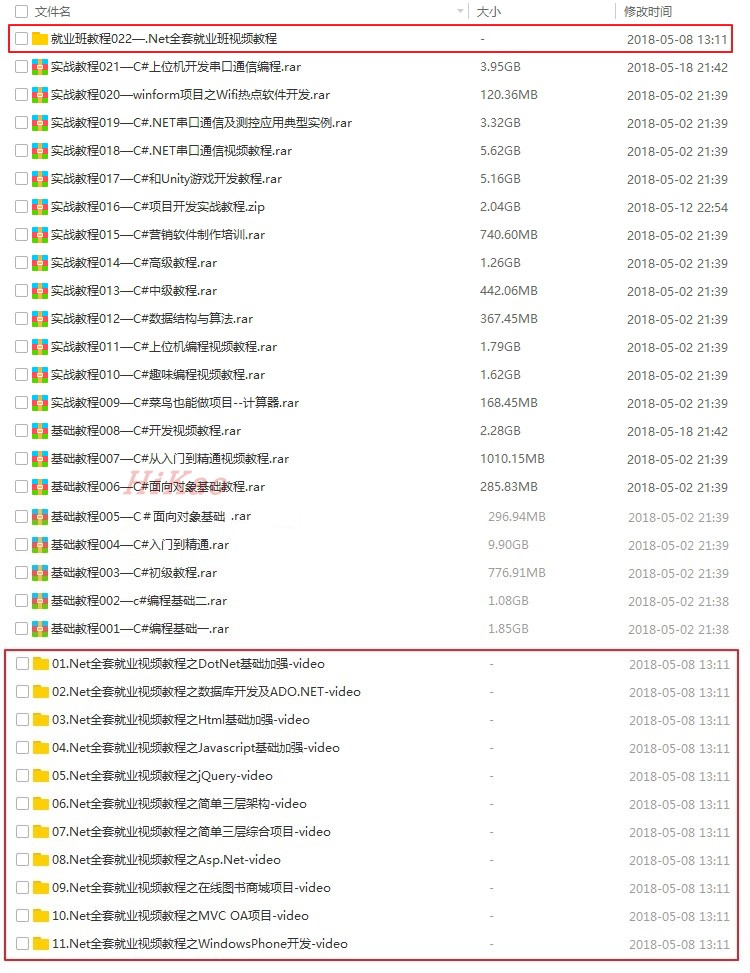Open 实战教程012 数据结构与算法.rar
The width and height of the screenshot is (750, 973).
pos(152,319)
